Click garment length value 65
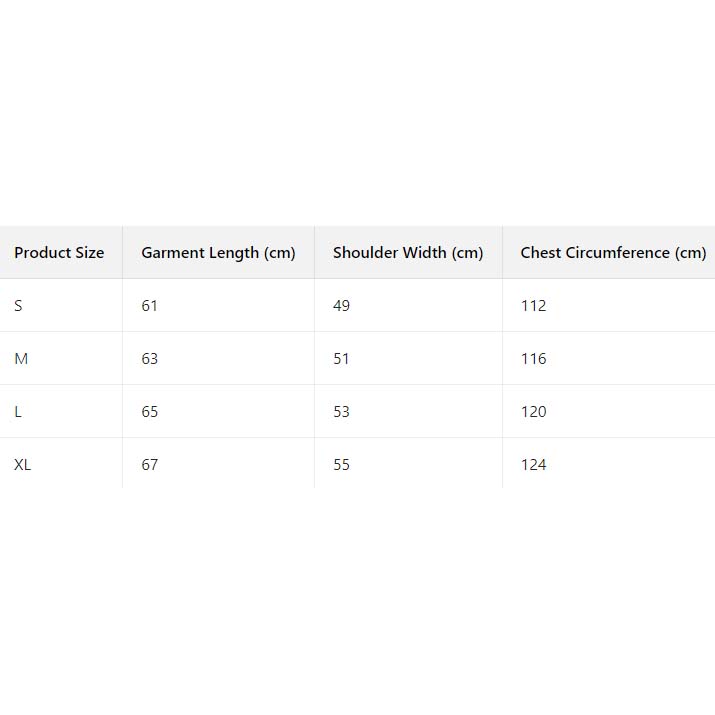This screenshot has width=715, height=715. pos(150,412)
